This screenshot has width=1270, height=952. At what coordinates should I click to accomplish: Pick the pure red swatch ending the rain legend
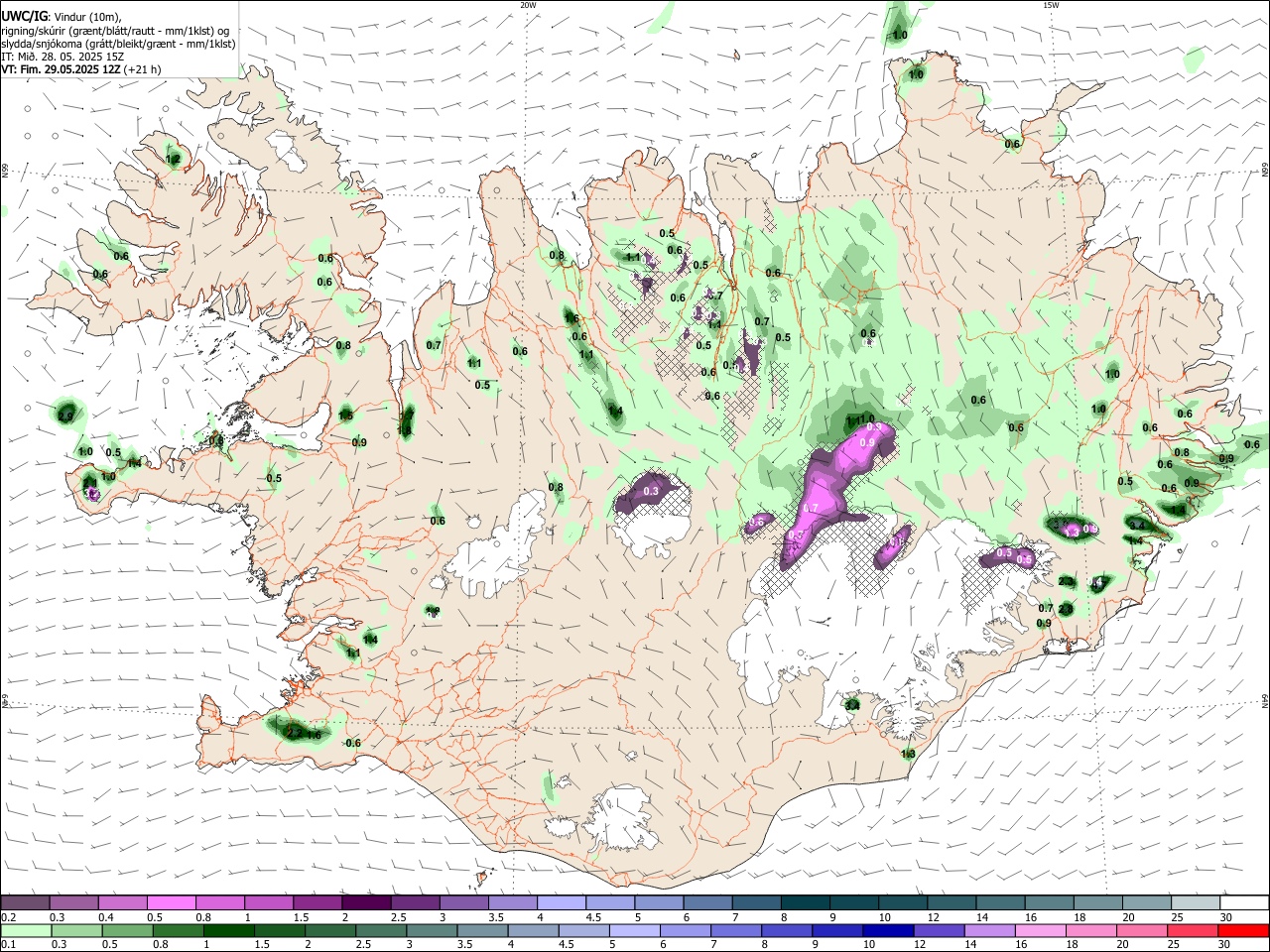click(x=1244, y=931)
